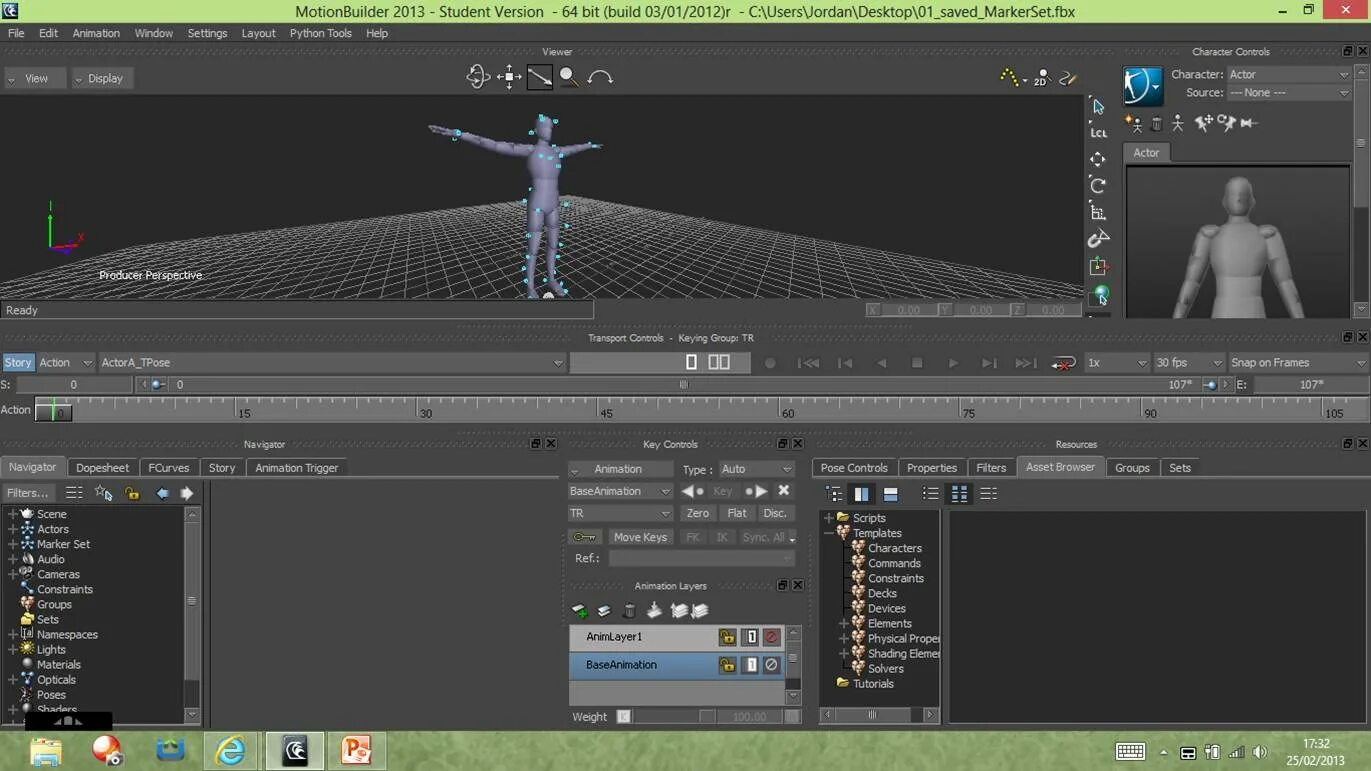Toggle mute on the BaseAnimation layer

771,665
